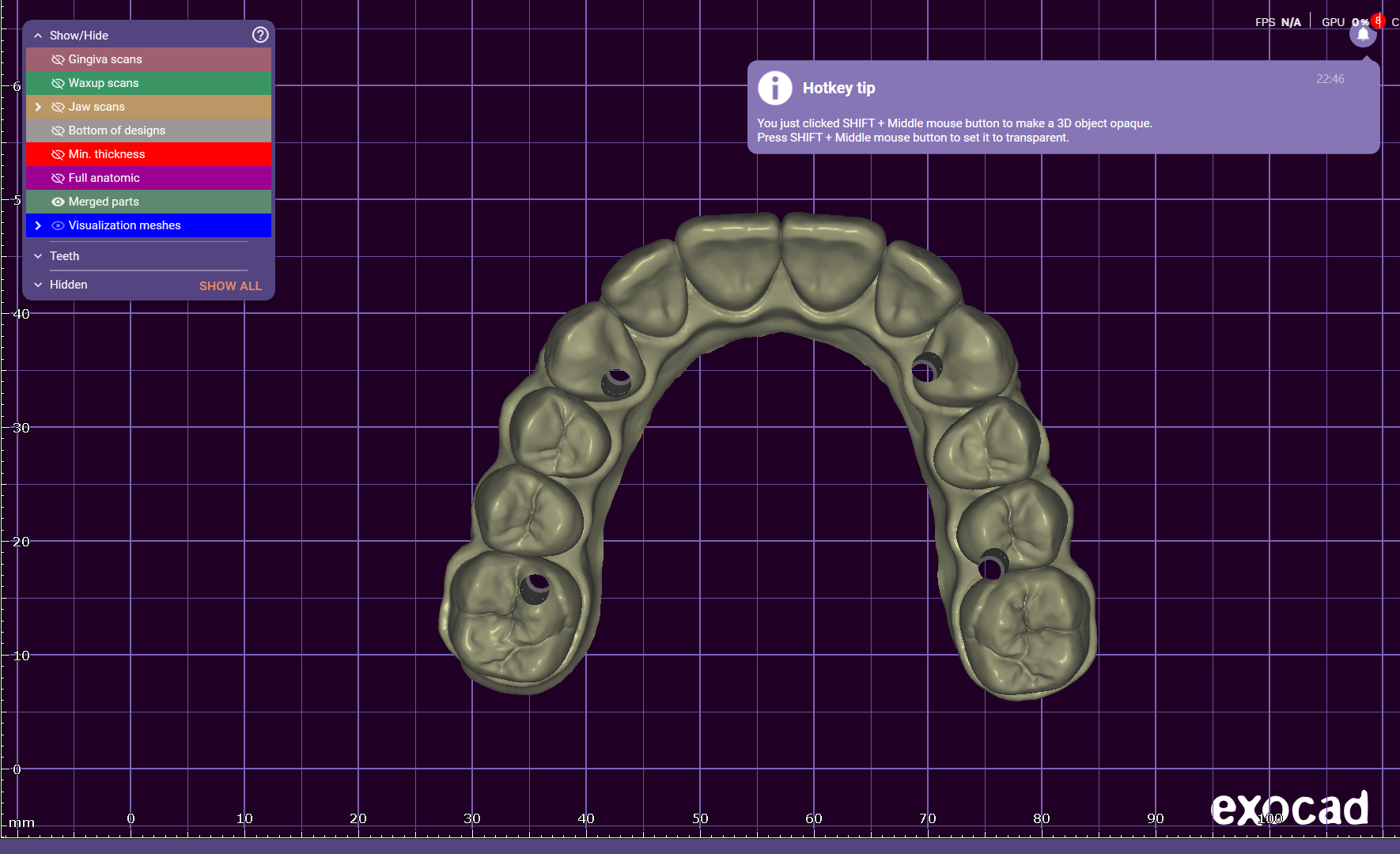The width and height of the screenshot is (1400, 854).
Task: Show Waxup scans using its eye icon
Action: (58, 83)
